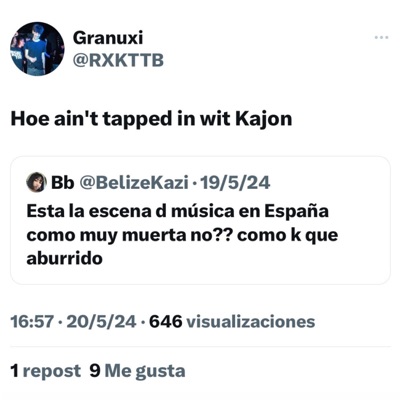Click the tweet text mentioning Kajon
Screen dimensions: 400x400
coord(151,119)
